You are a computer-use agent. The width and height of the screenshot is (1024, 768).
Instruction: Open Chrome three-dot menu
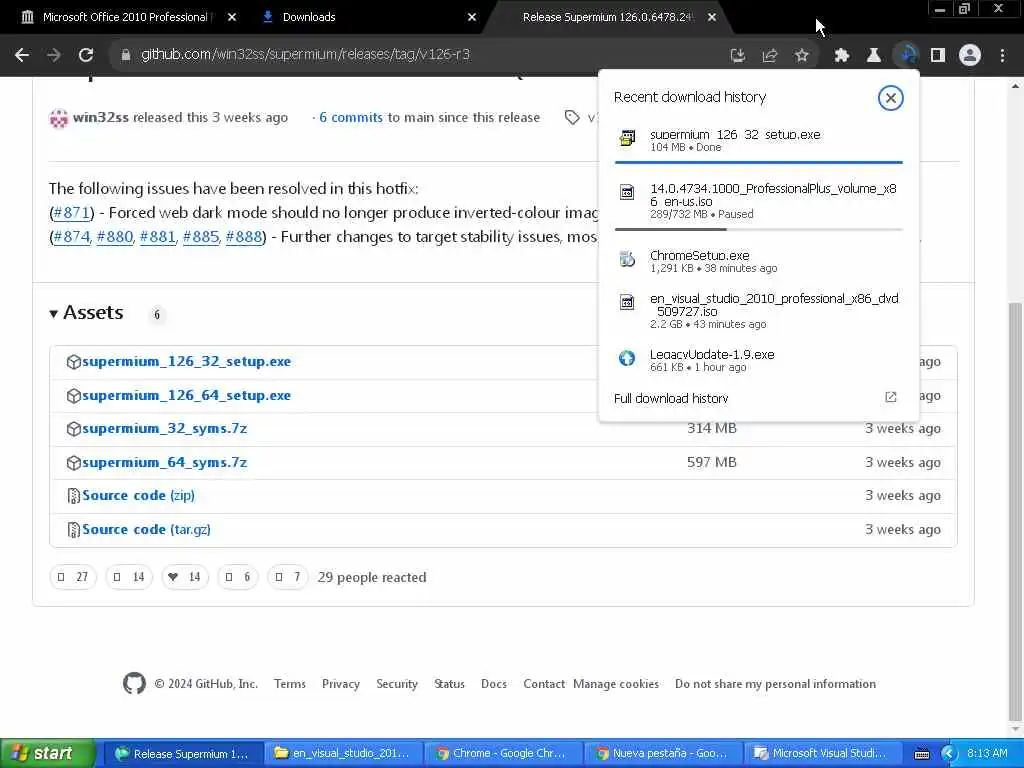(x=1002, y=56)
